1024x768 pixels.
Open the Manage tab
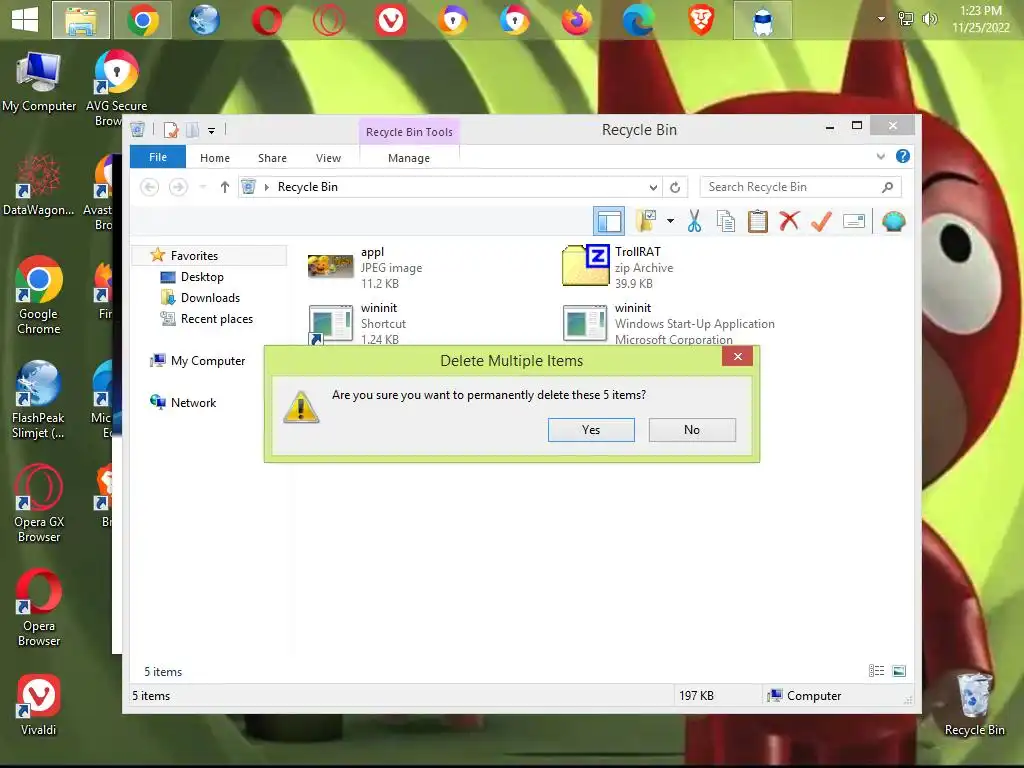click(x=409, y=158)
